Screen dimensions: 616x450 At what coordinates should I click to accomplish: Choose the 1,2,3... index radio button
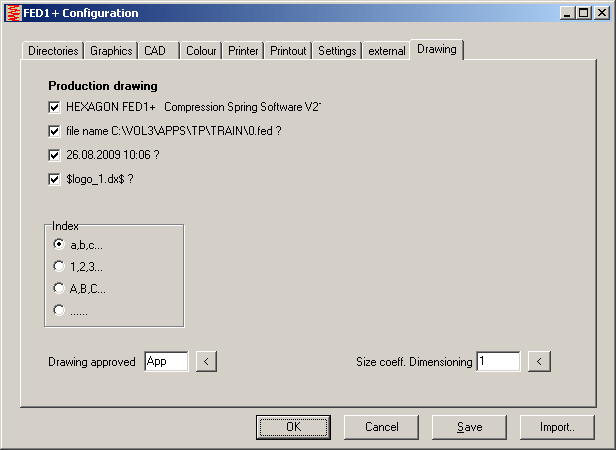click(60, 266)
